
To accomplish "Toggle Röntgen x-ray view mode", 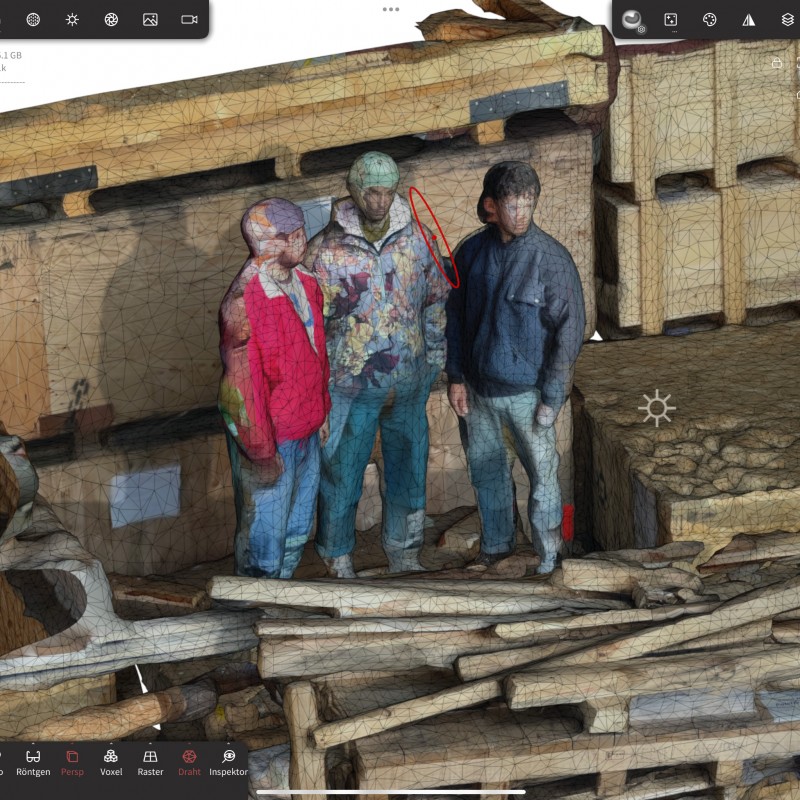I will point(33,762).
